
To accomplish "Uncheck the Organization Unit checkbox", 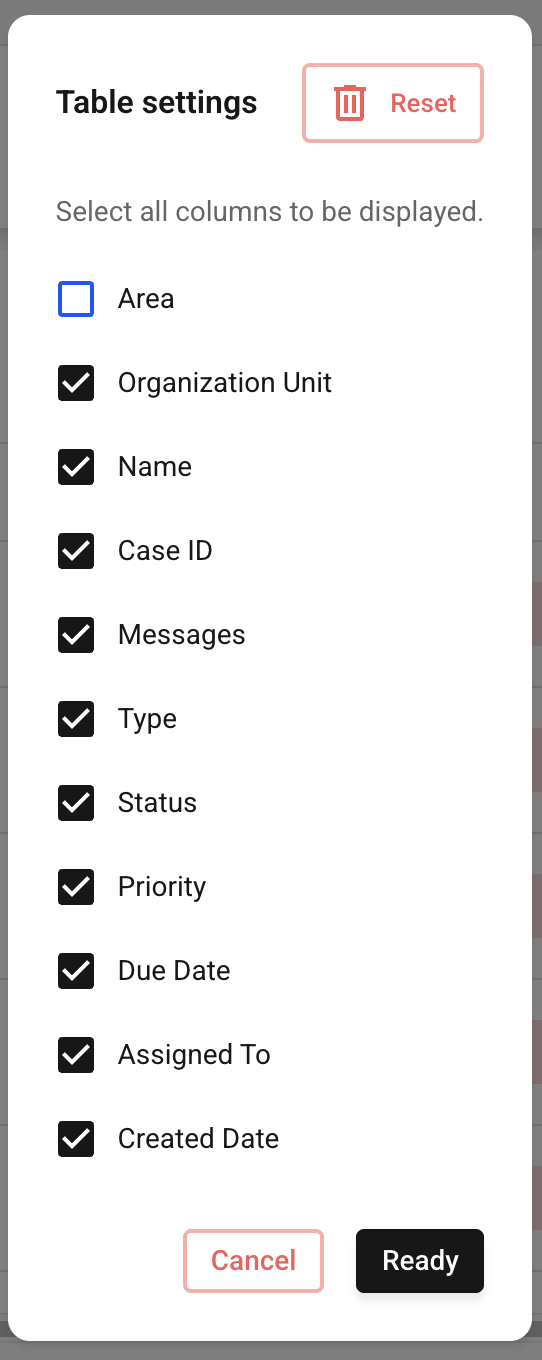I will (76, 383).
